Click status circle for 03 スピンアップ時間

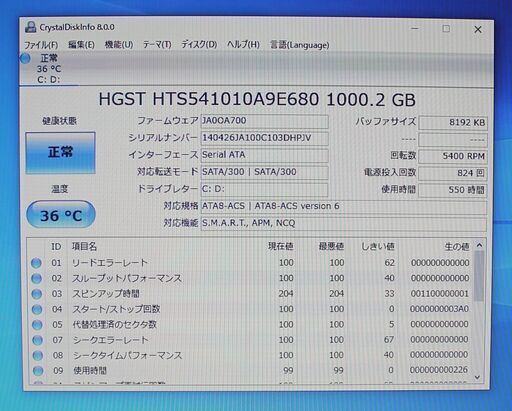click(x=37, y=294)
